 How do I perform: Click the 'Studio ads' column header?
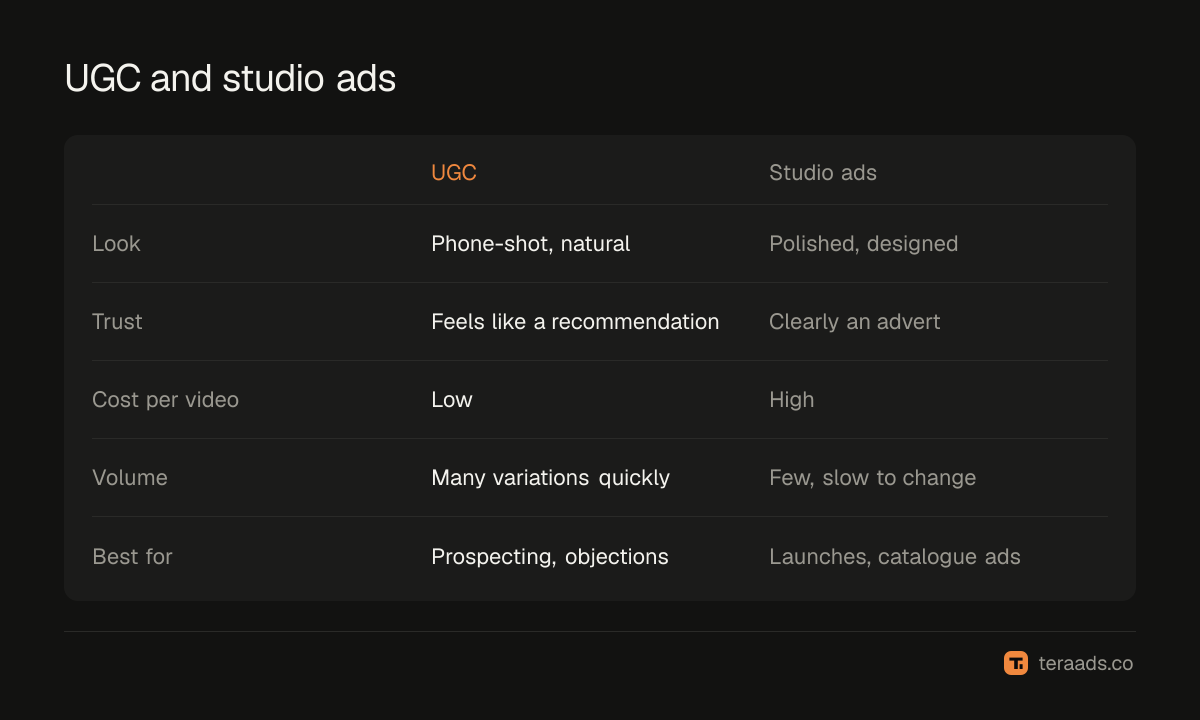(x=823, y=172)
